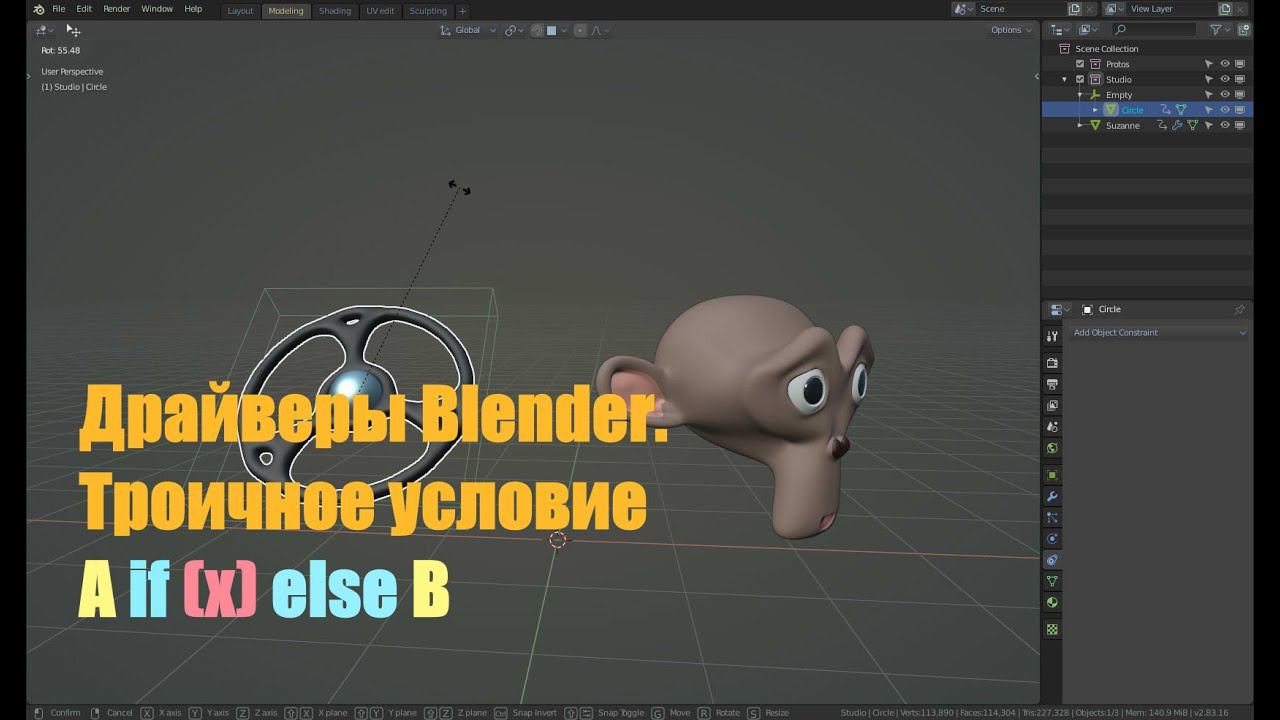The width and height of the screenshot is (1280, 720).
Task: Hide Studio collection with eye icon
Action: [1224, 79]
